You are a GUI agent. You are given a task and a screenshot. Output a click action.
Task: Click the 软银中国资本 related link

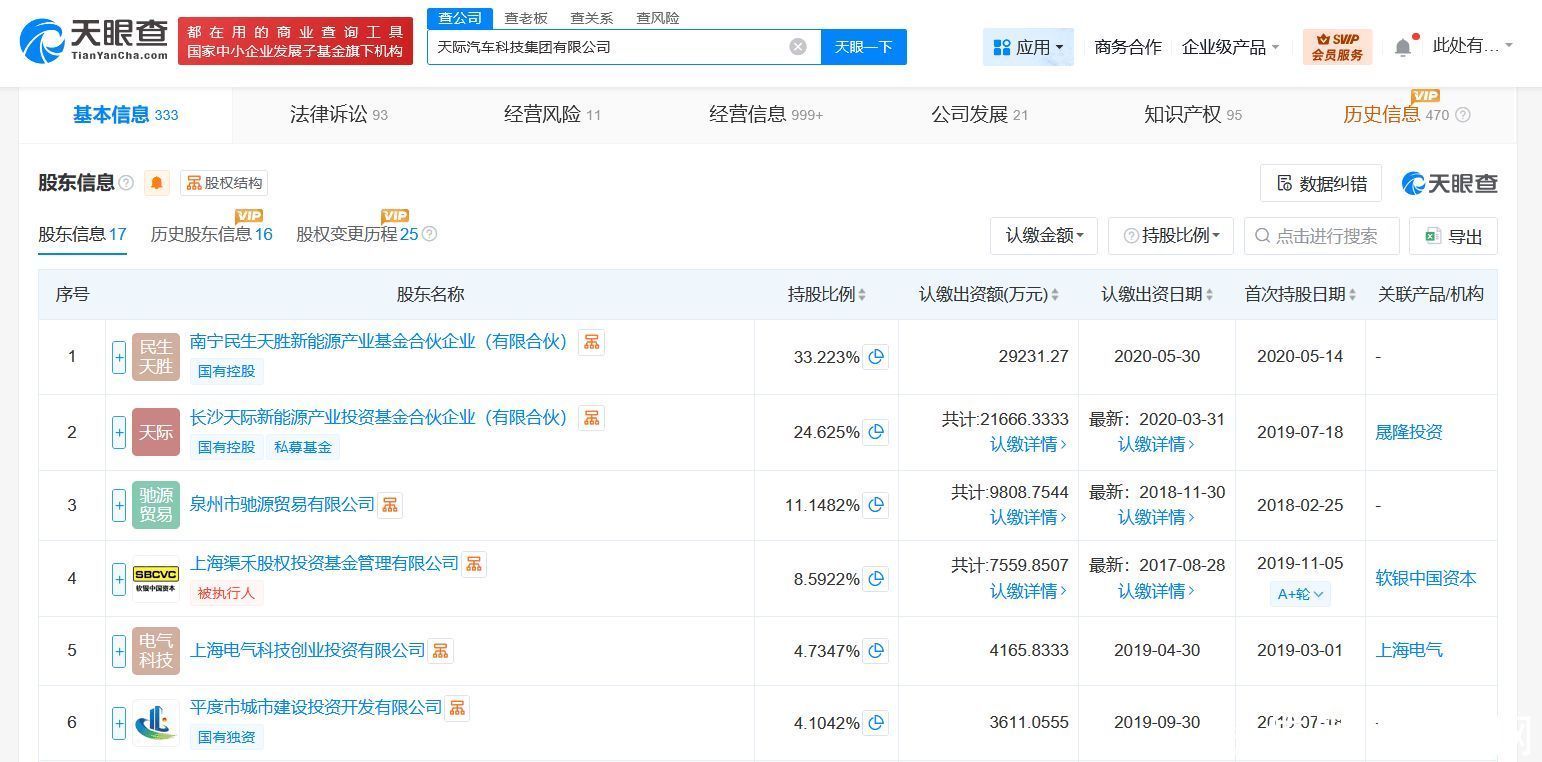coord(1426,578)
